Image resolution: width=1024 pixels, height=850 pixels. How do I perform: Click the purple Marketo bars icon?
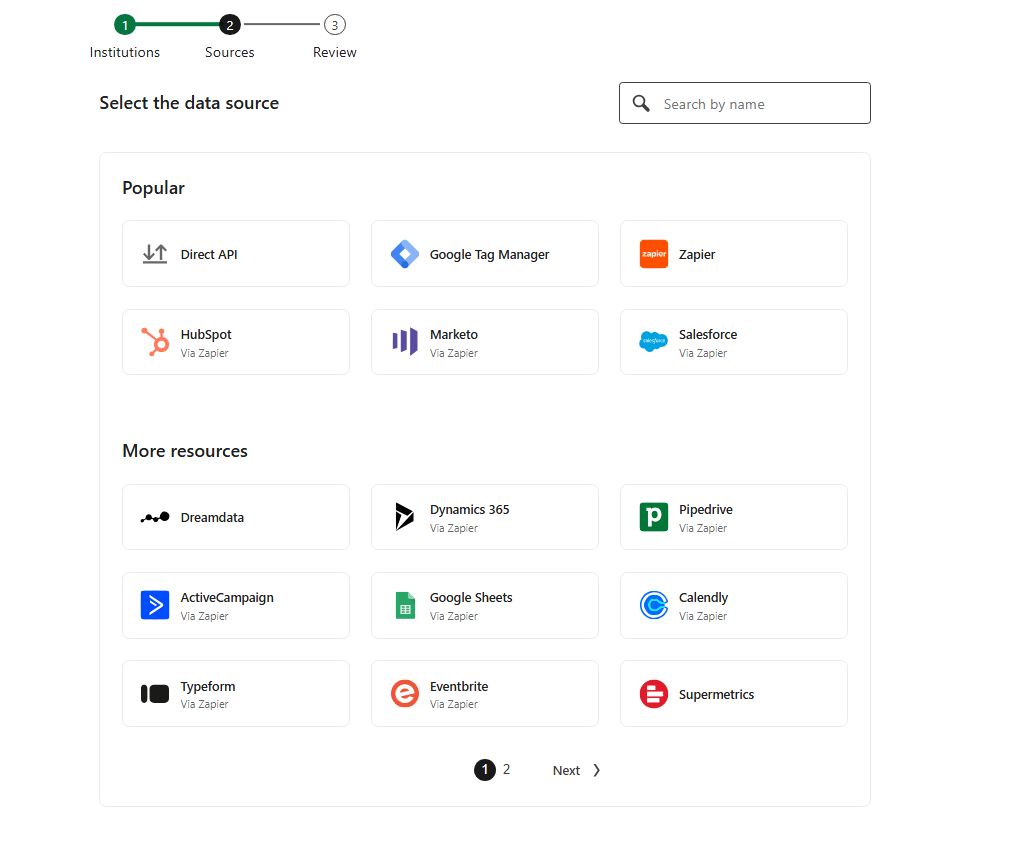click(405, 342)
